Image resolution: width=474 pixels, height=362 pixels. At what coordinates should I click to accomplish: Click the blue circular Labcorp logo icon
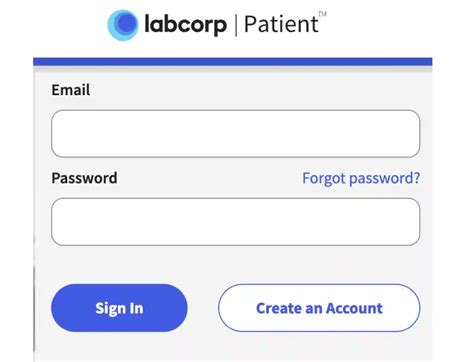tap(123, 25)
